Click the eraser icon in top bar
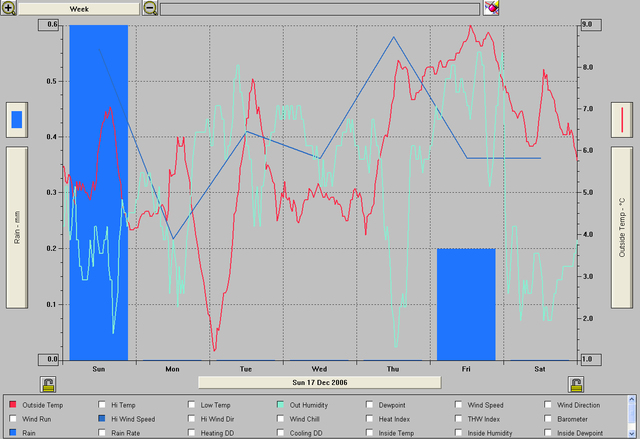The image size is (640, 439). [491, 8]
